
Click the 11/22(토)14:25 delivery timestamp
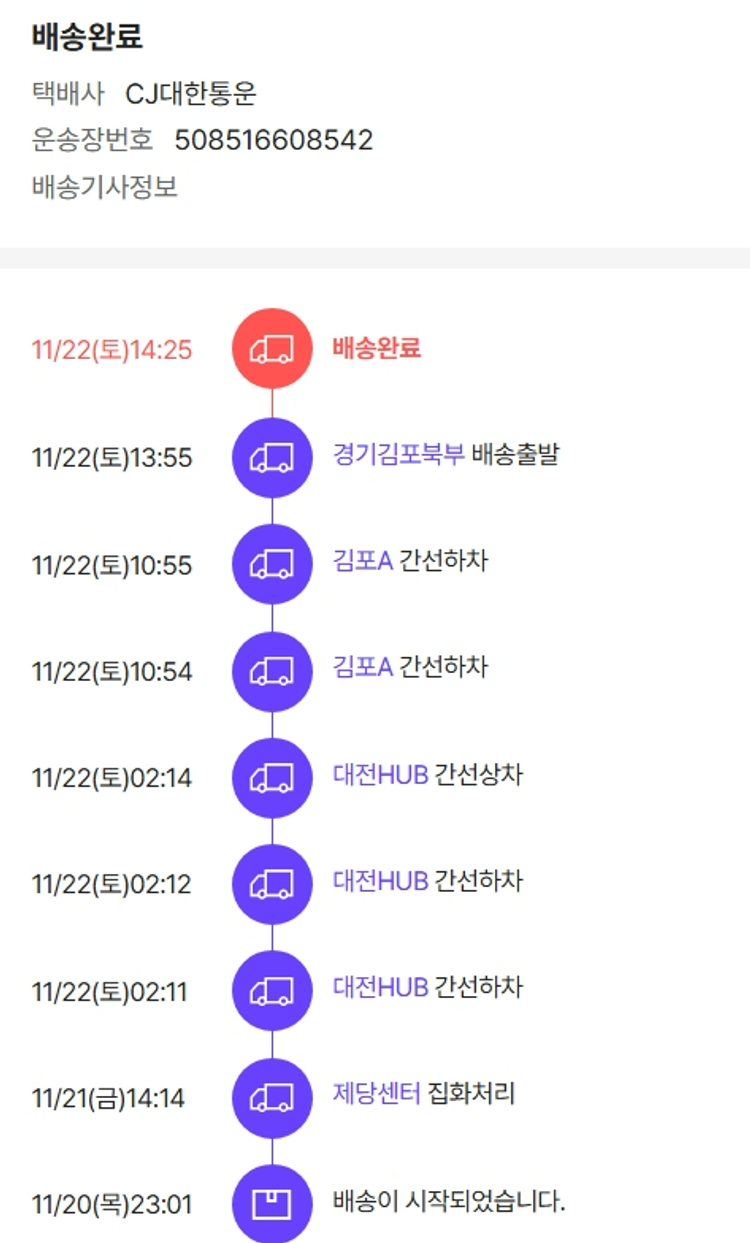(112, 350)
